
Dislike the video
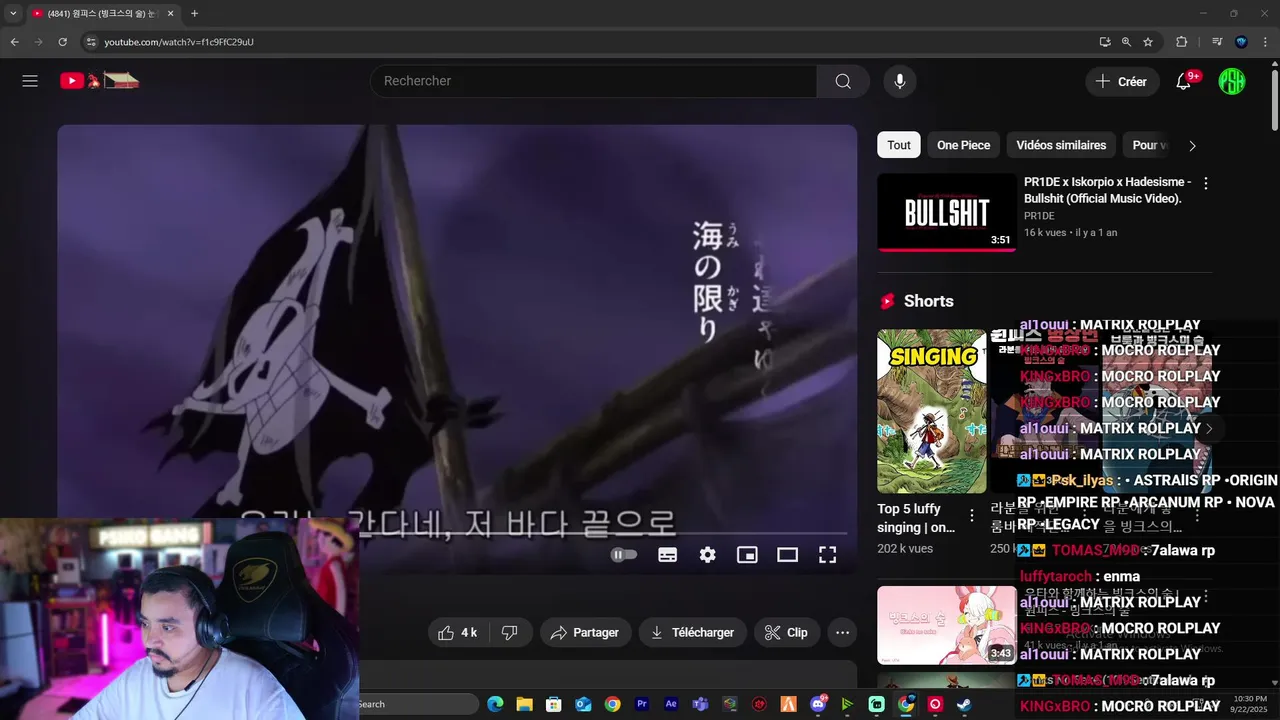(x=510, y=632)
